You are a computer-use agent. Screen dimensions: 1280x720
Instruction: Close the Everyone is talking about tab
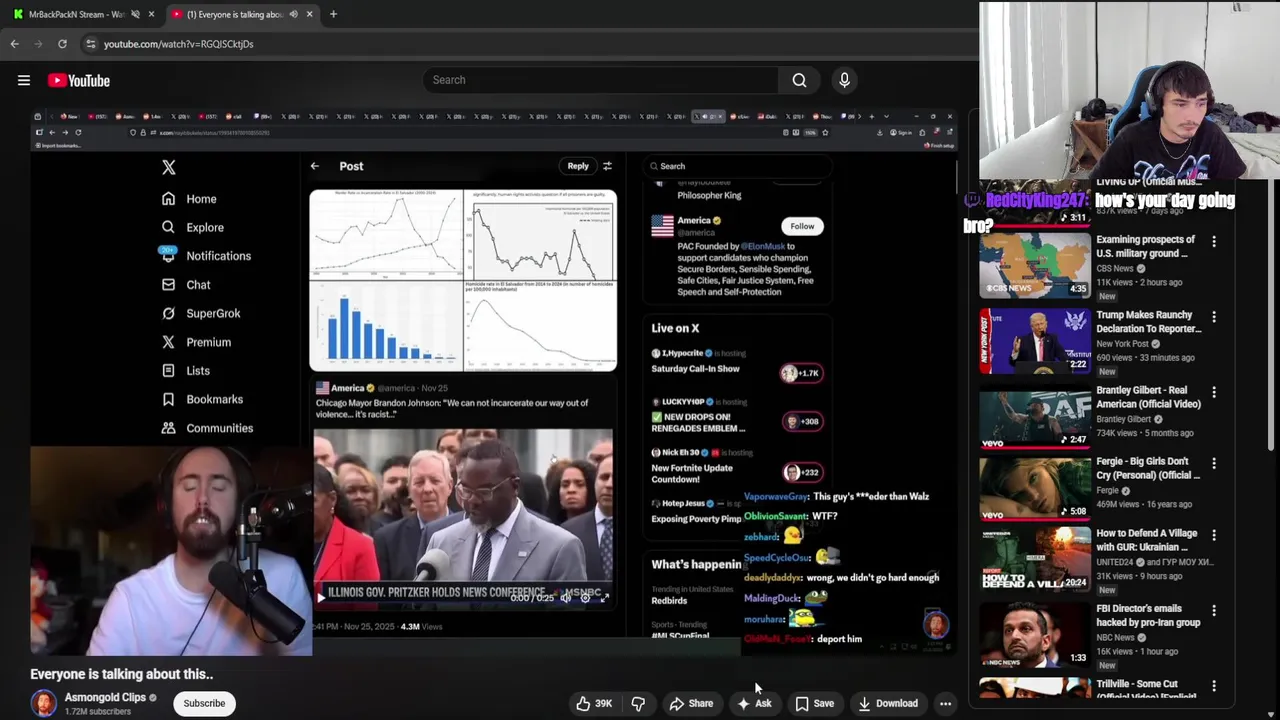(309, 14)
